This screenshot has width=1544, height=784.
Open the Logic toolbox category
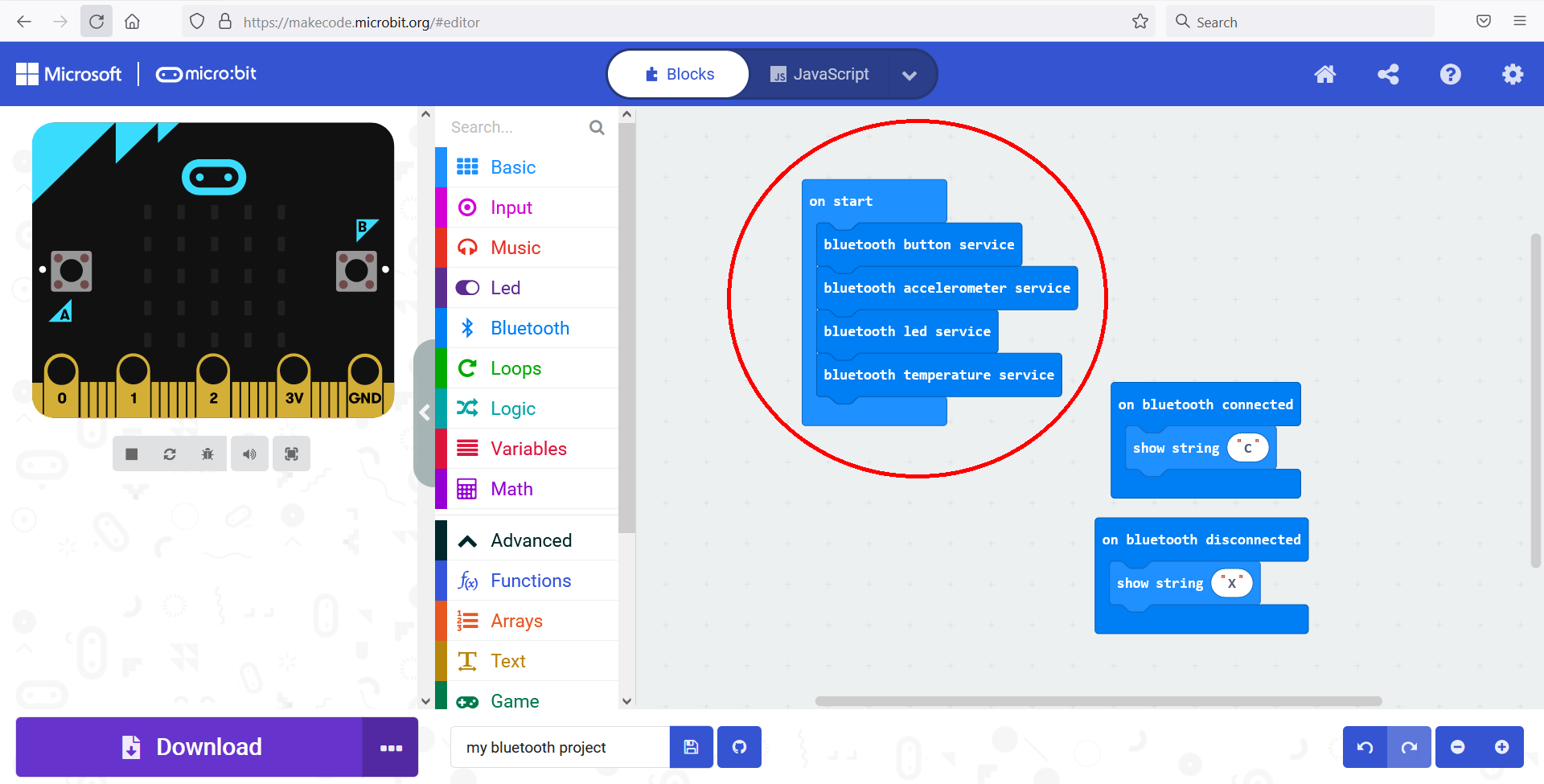coord(527,408)
